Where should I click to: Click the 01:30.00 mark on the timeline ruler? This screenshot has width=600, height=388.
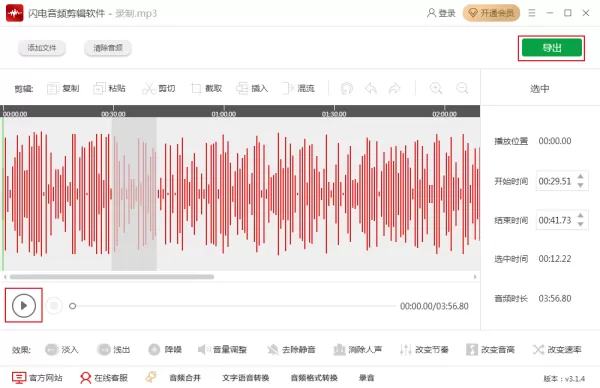coord(334,114)
